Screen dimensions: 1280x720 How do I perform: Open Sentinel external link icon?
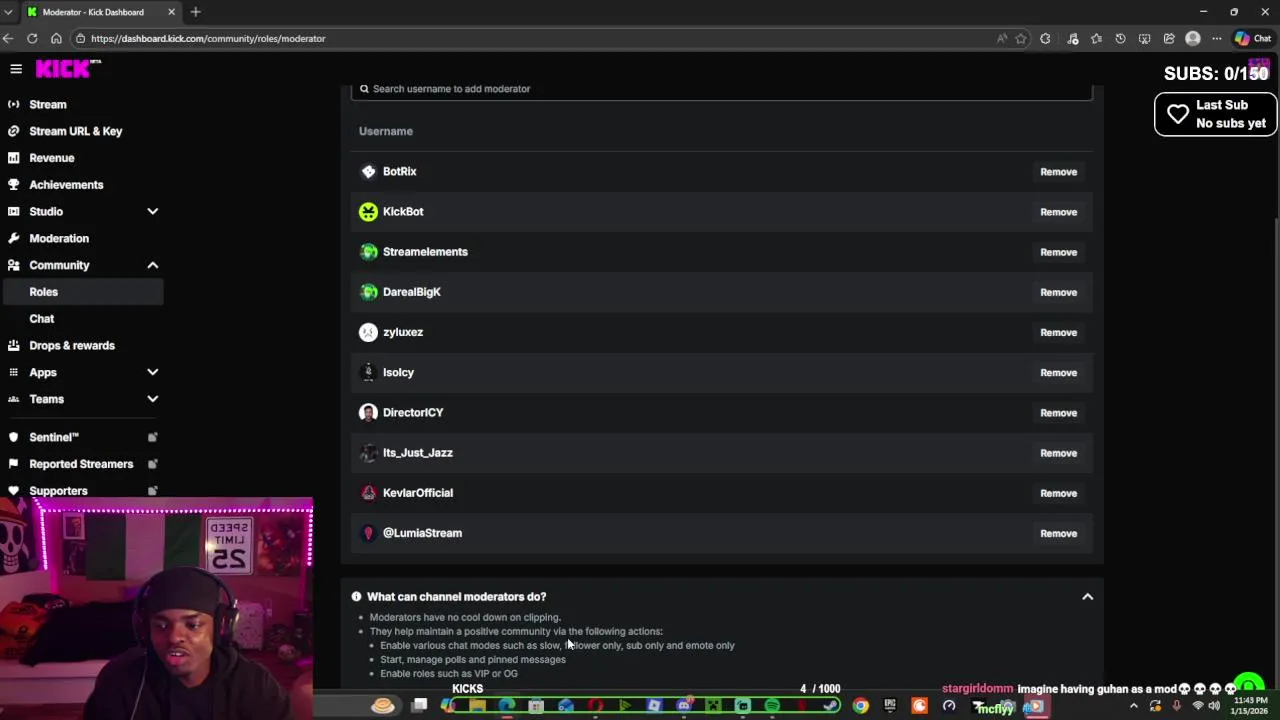point(153,437)
